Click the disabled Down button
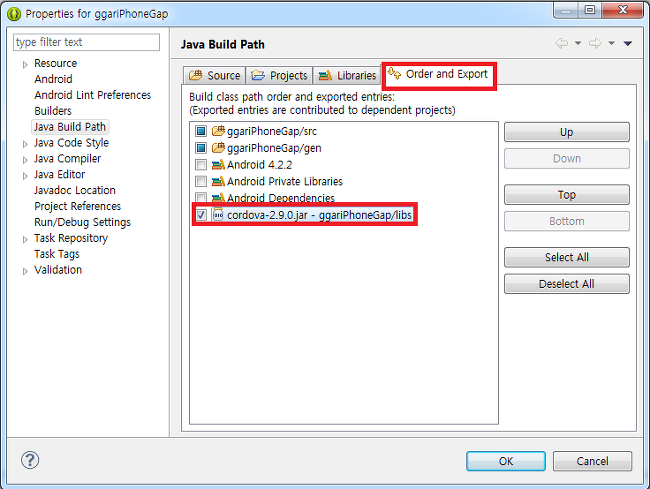This screenshot has width=650, height=489. point(567,158)
